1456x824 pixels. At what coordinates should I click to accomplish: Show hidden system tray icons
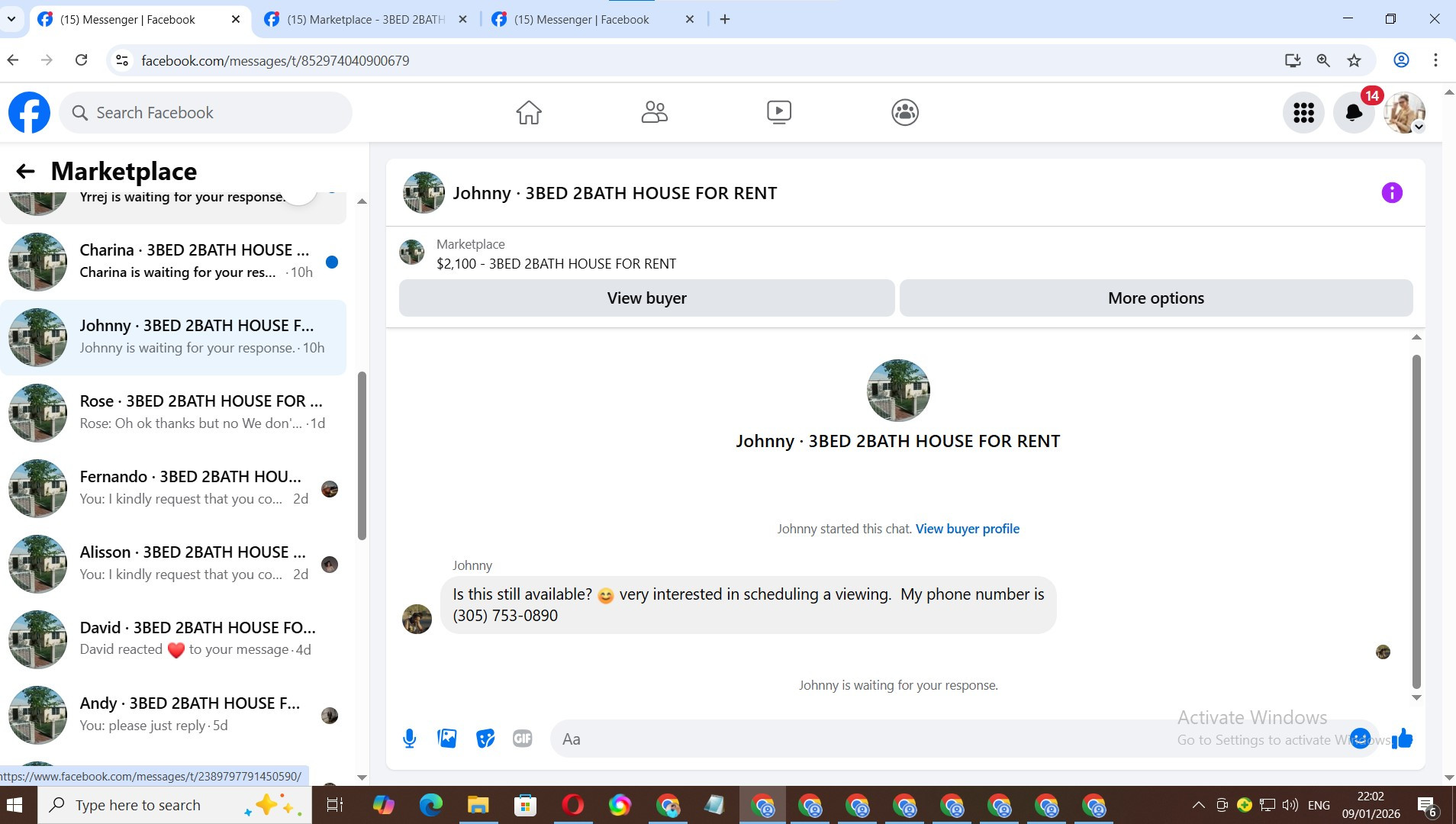[1199, 805]
